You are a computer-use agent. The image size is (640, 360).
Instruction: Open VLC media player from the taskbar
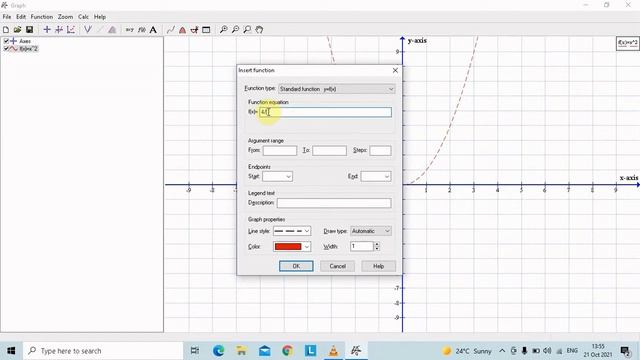333,351
